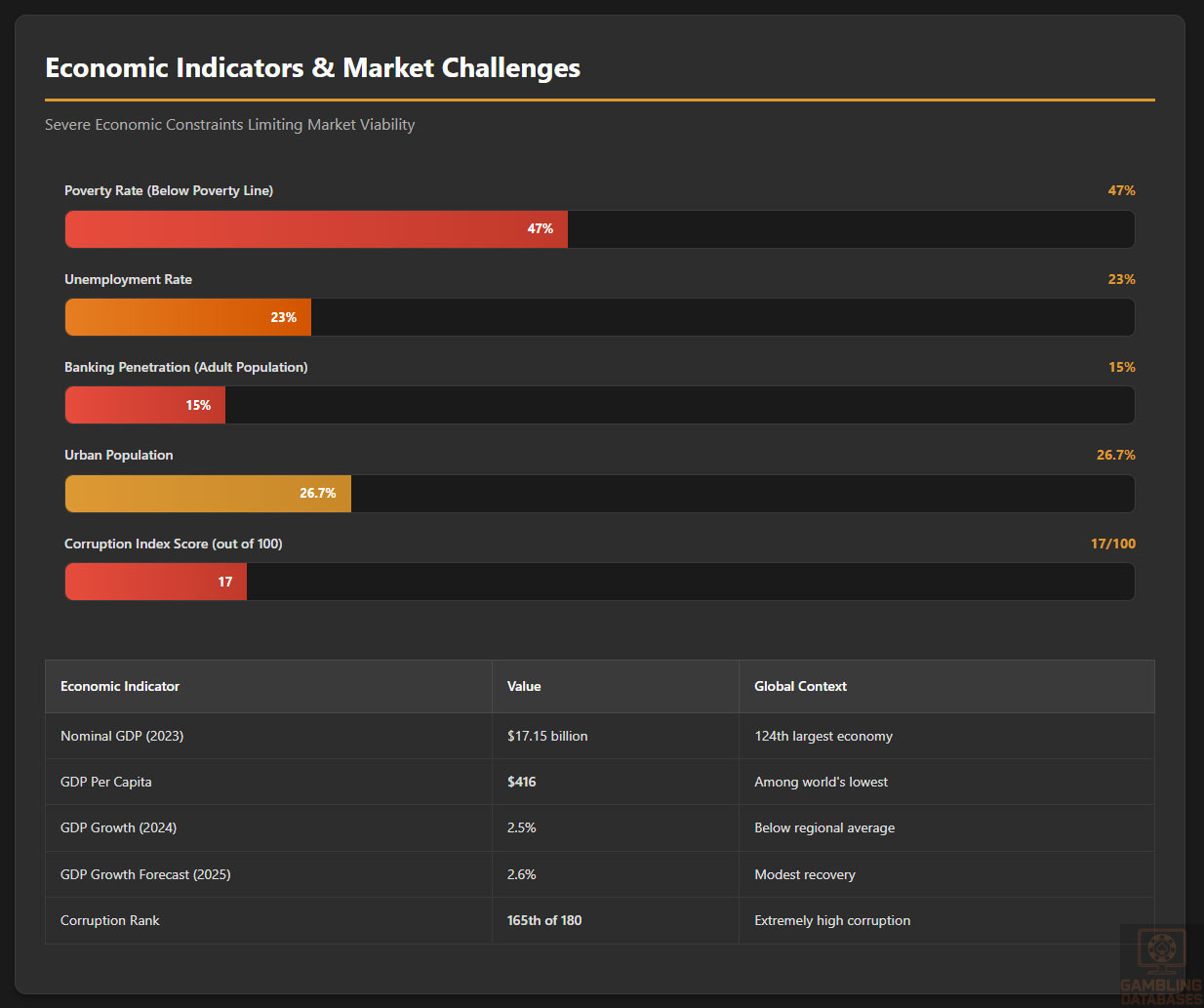Click the Global Context column header
The height and width of the screenshot is (1008, 1204).
800,687
